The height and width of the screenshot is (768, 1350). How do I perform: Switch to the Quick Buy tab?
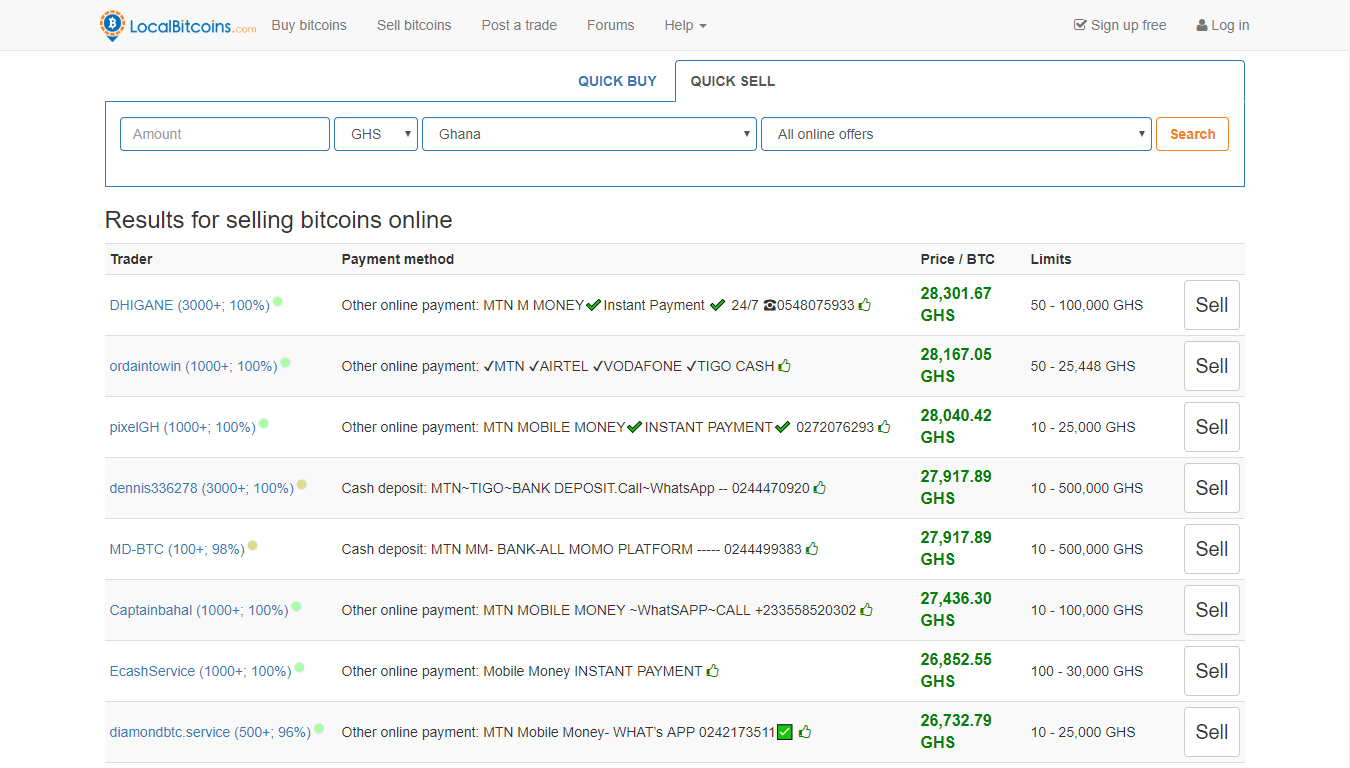[617, 81]
